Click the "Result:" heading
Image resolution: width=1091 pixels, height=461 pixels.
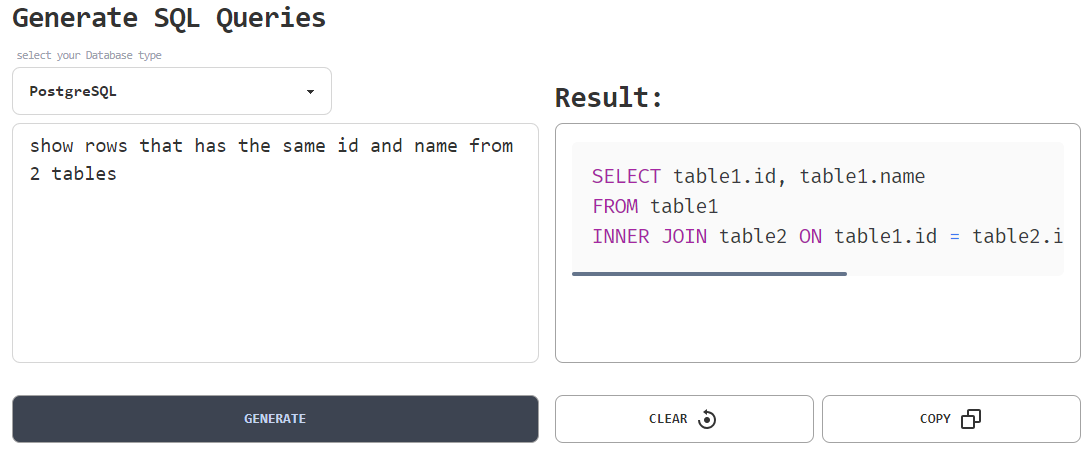609,98
